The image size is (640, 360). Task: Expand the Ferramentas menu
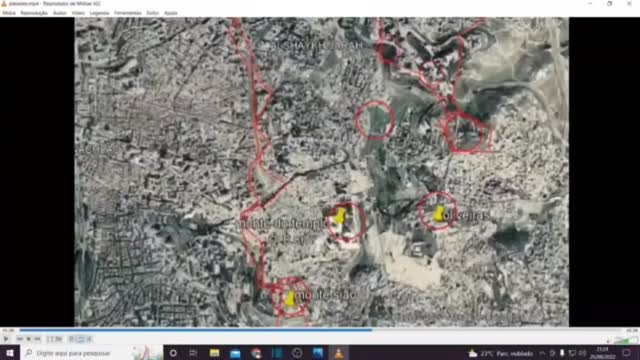coord(127,13)
